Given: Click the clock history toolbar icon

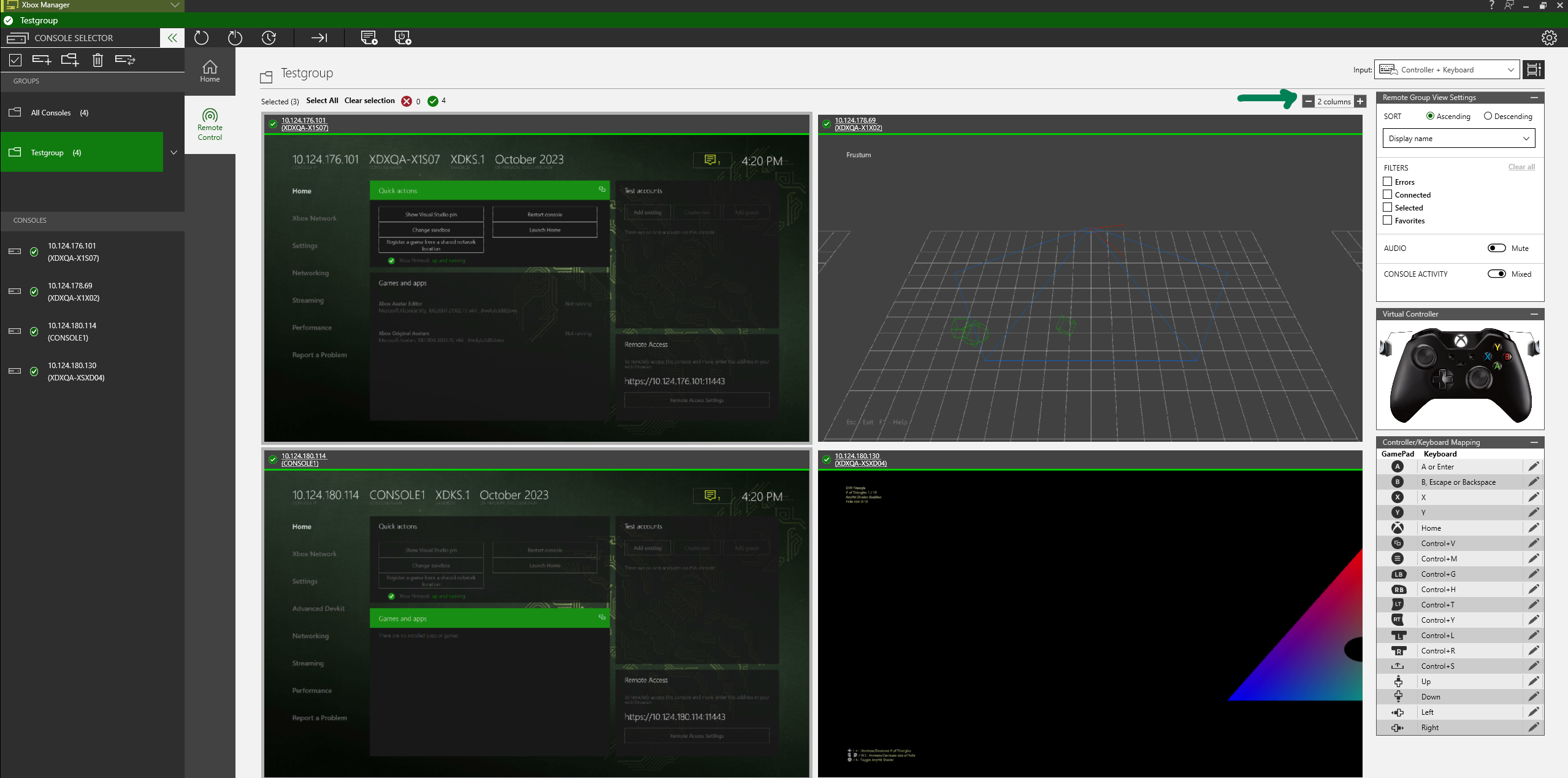Looking at the screenshot, I should pyautogui.click(x=269, y=38).
